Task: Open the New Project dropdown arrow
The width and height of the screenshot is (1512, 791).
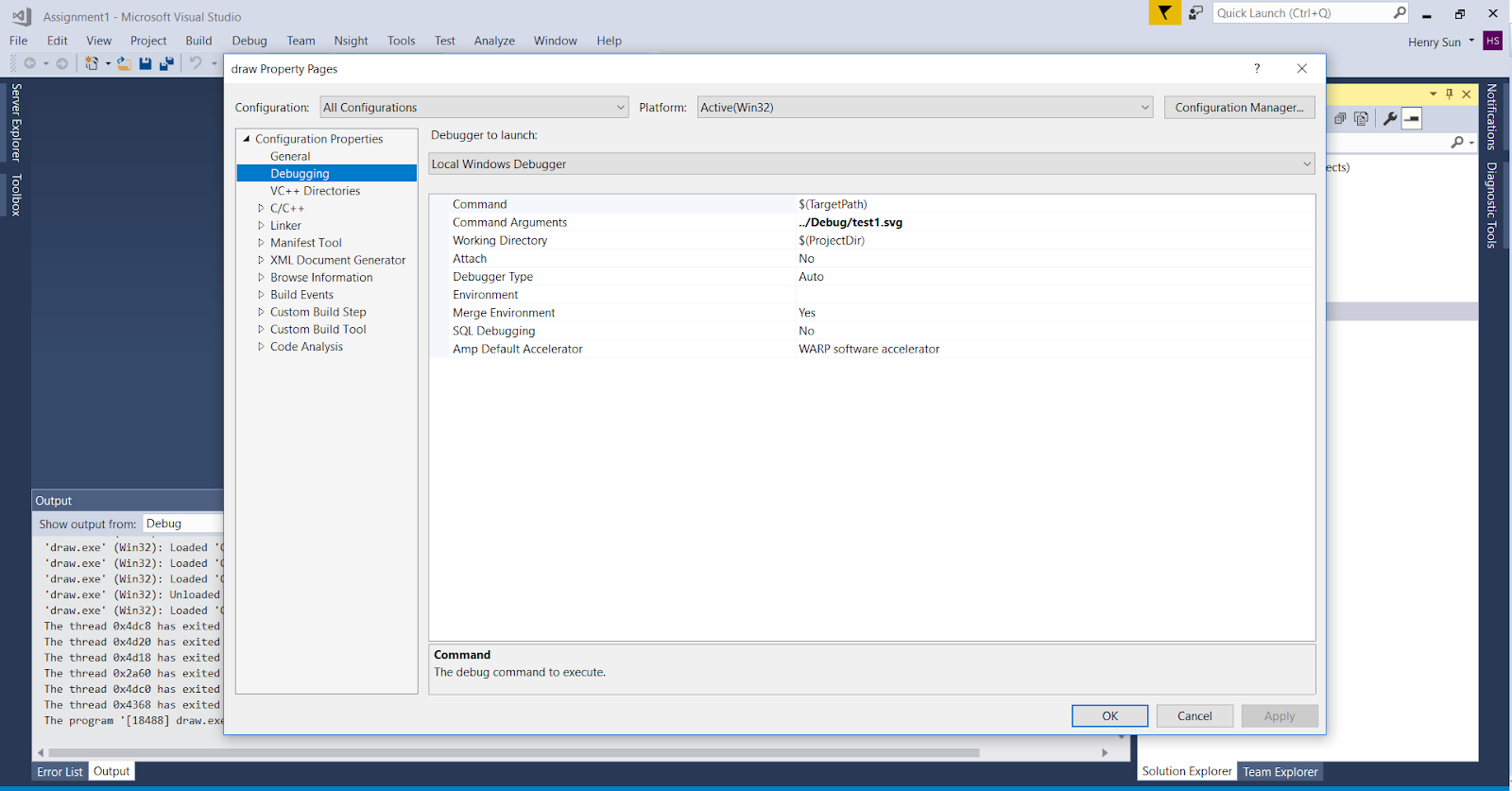Action: click(108, 63)
